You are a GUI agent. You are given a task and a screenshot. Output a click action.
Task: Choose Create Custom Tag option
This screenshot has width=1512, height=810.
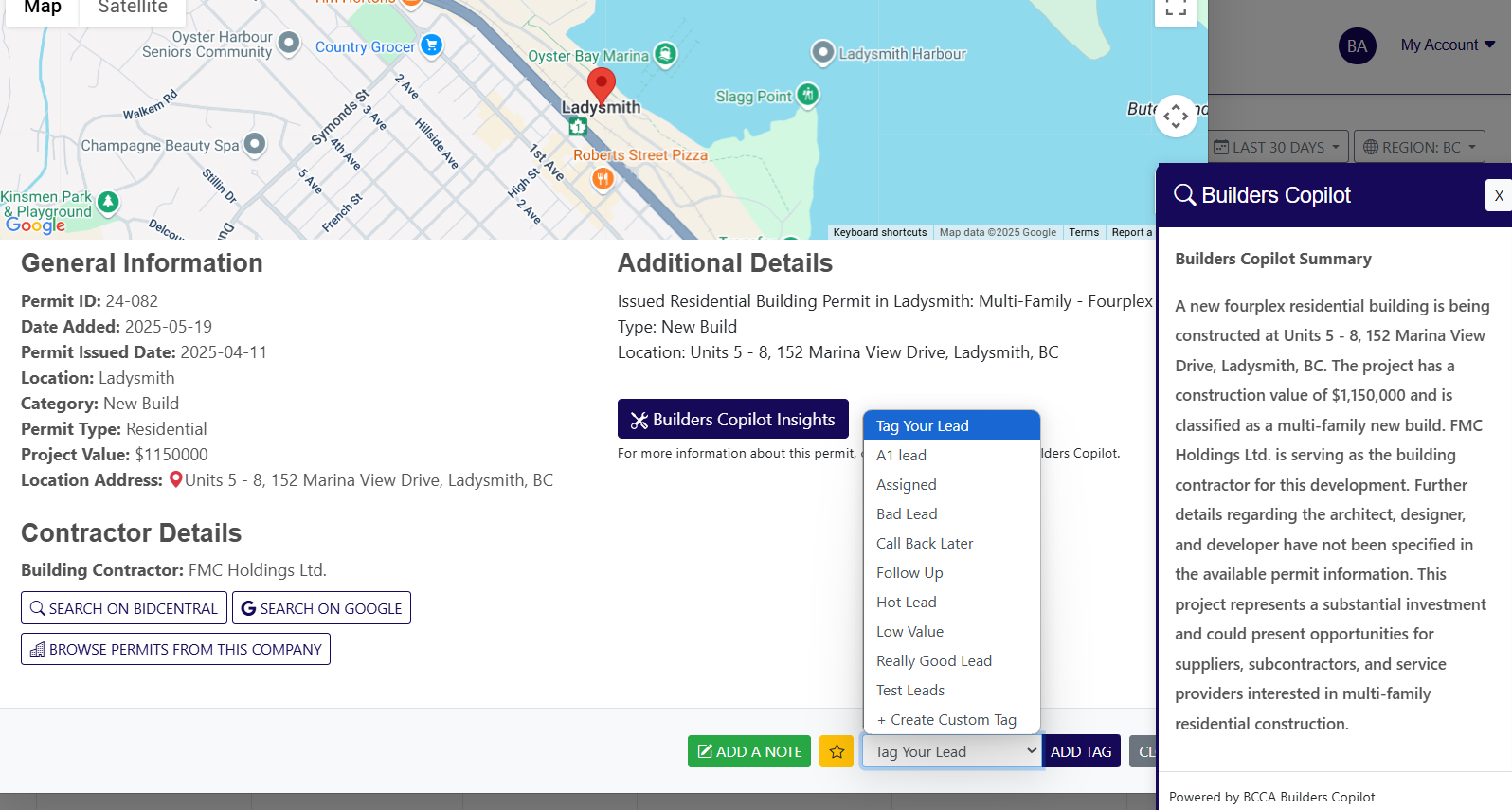coord(952,719)
